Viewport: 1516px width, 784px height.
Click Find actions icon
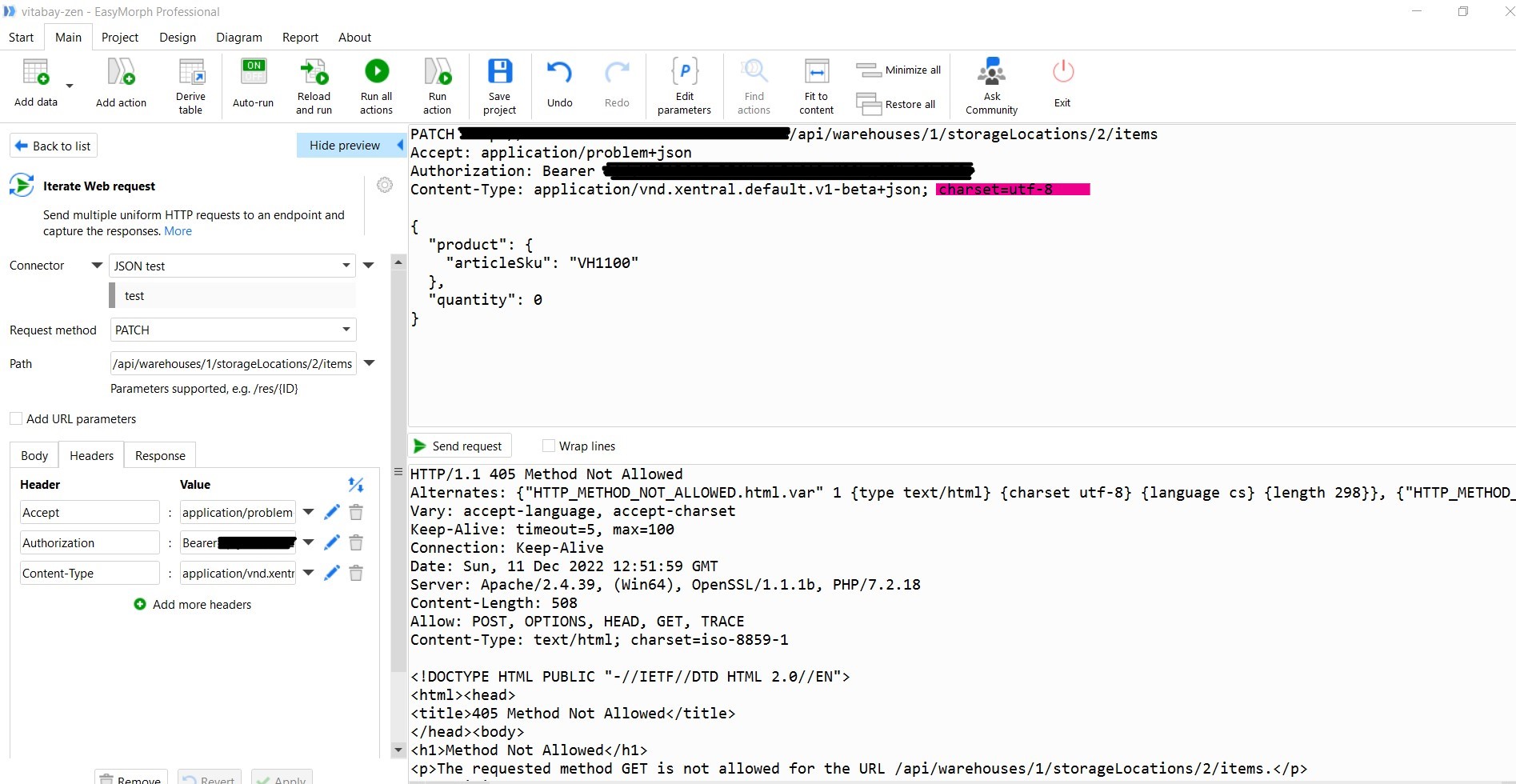coord(754,72)
